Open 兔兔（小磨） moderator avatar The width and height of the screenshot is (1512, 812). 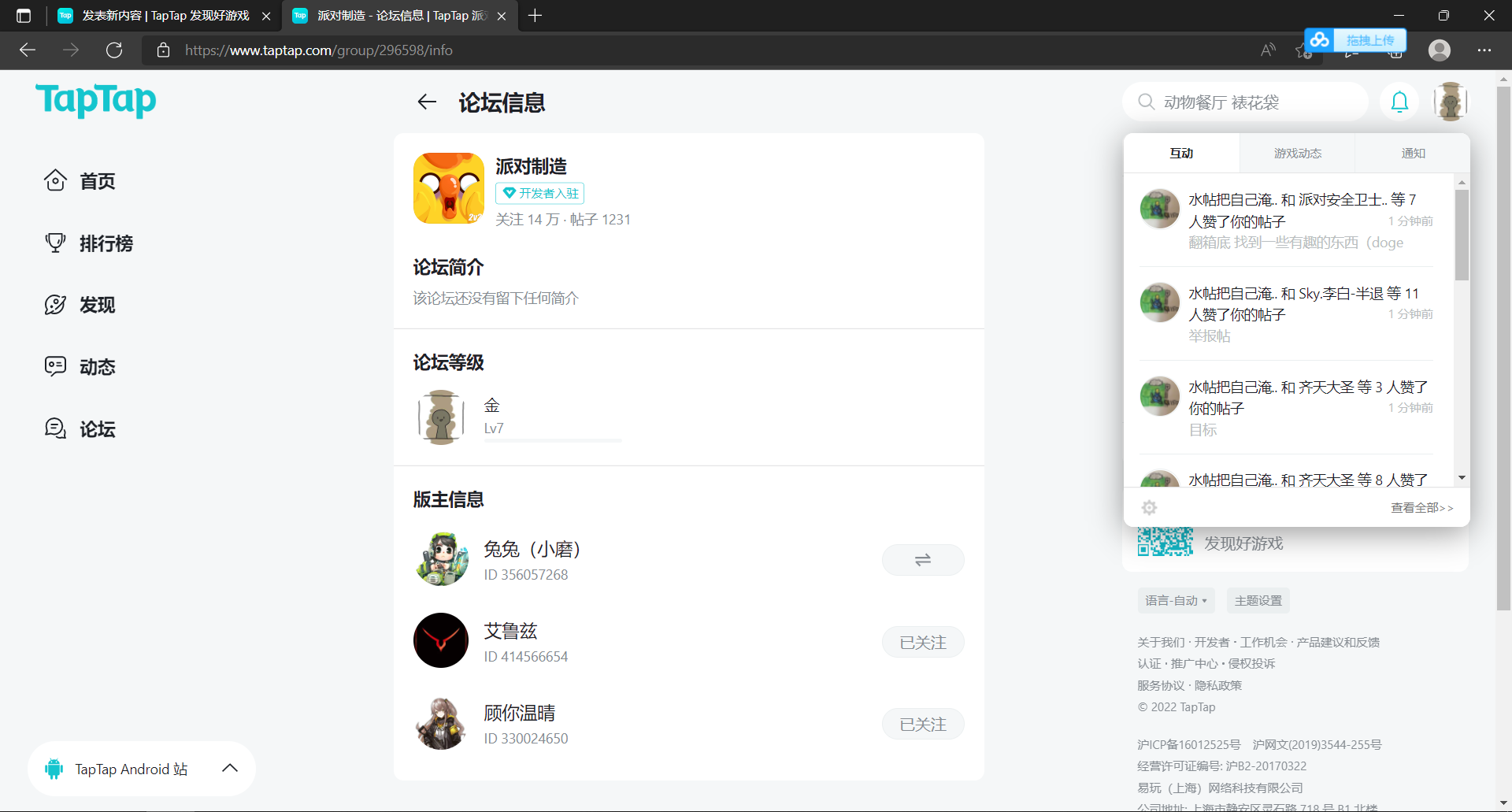coord(441,558)
